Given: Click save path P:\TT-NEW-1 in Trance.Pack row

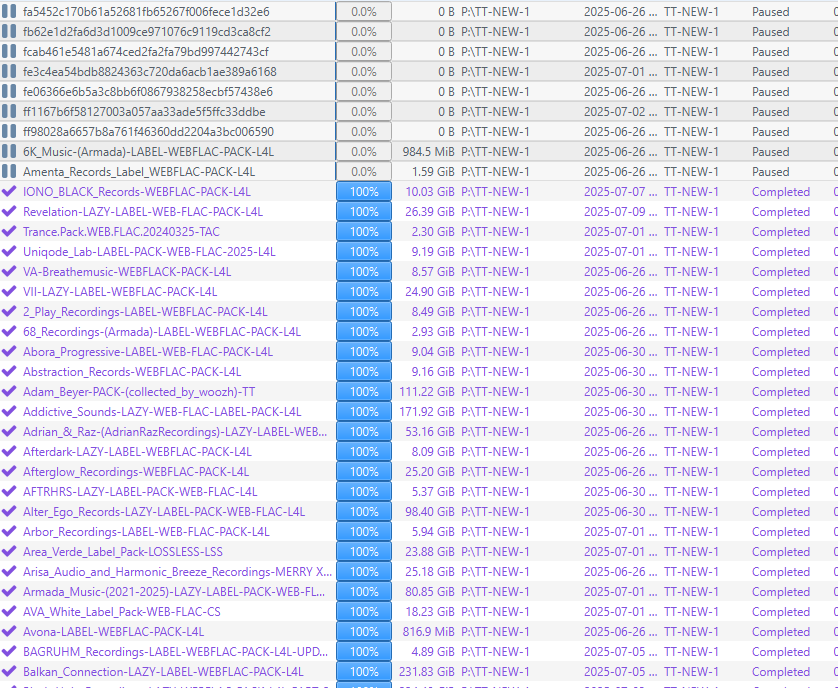Looking at the screenshot, I should [x=495, y=231].
